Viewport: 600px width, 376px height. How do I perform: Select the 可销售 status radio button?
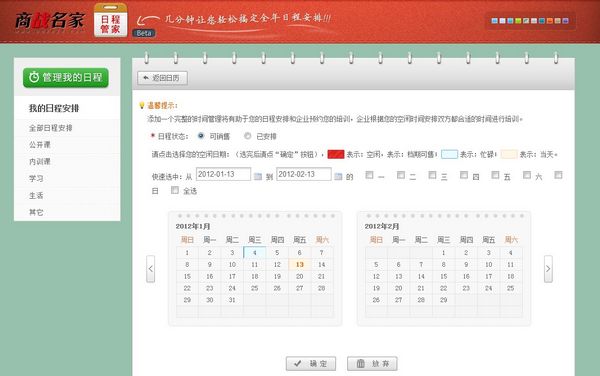(201, 135)
